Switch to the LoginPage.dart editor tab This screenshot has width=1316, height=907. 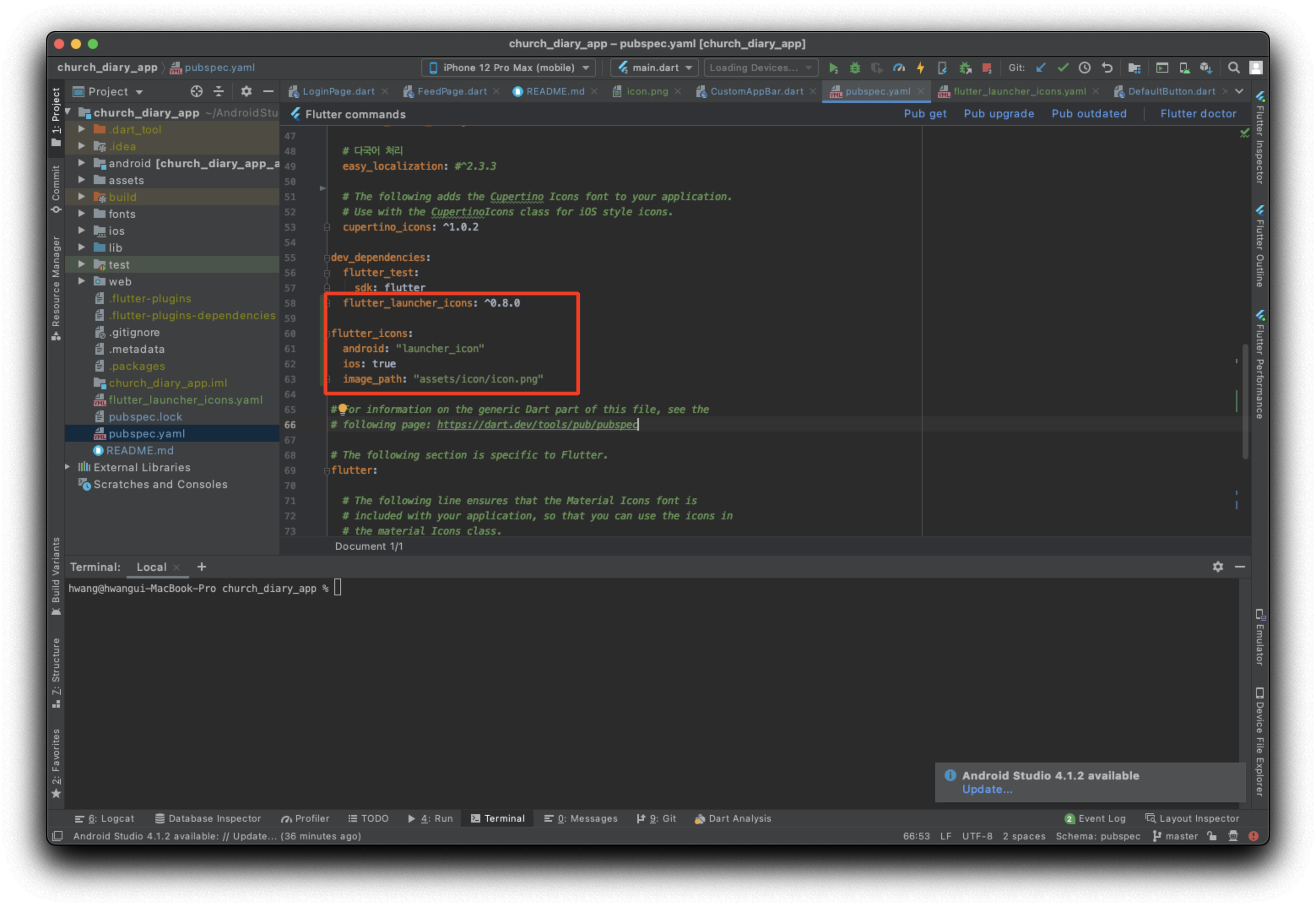point(338,92)
